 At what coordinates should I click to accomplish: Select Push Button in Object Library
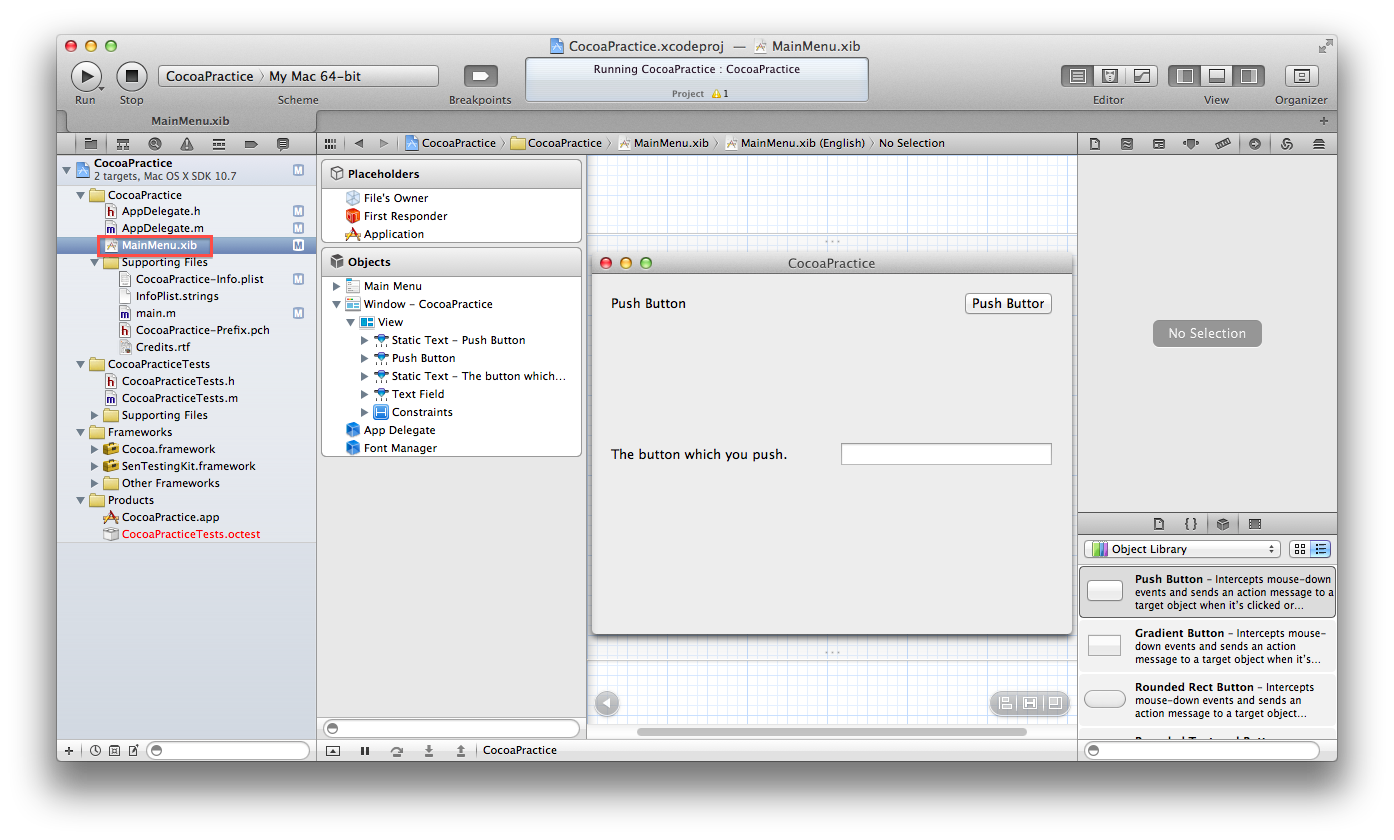[1207, 591]
